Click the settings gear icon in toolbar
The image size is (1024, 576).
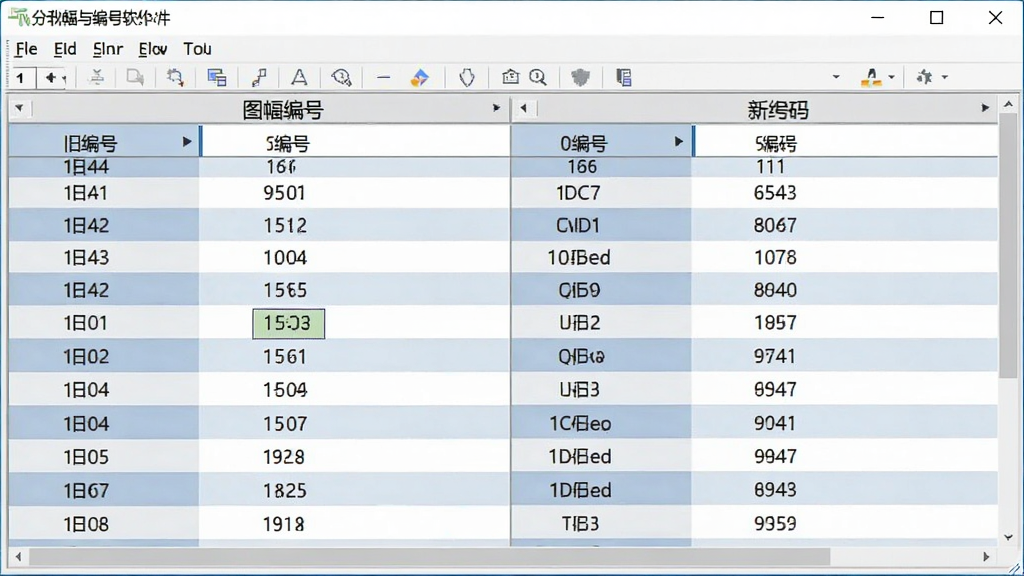924,77
